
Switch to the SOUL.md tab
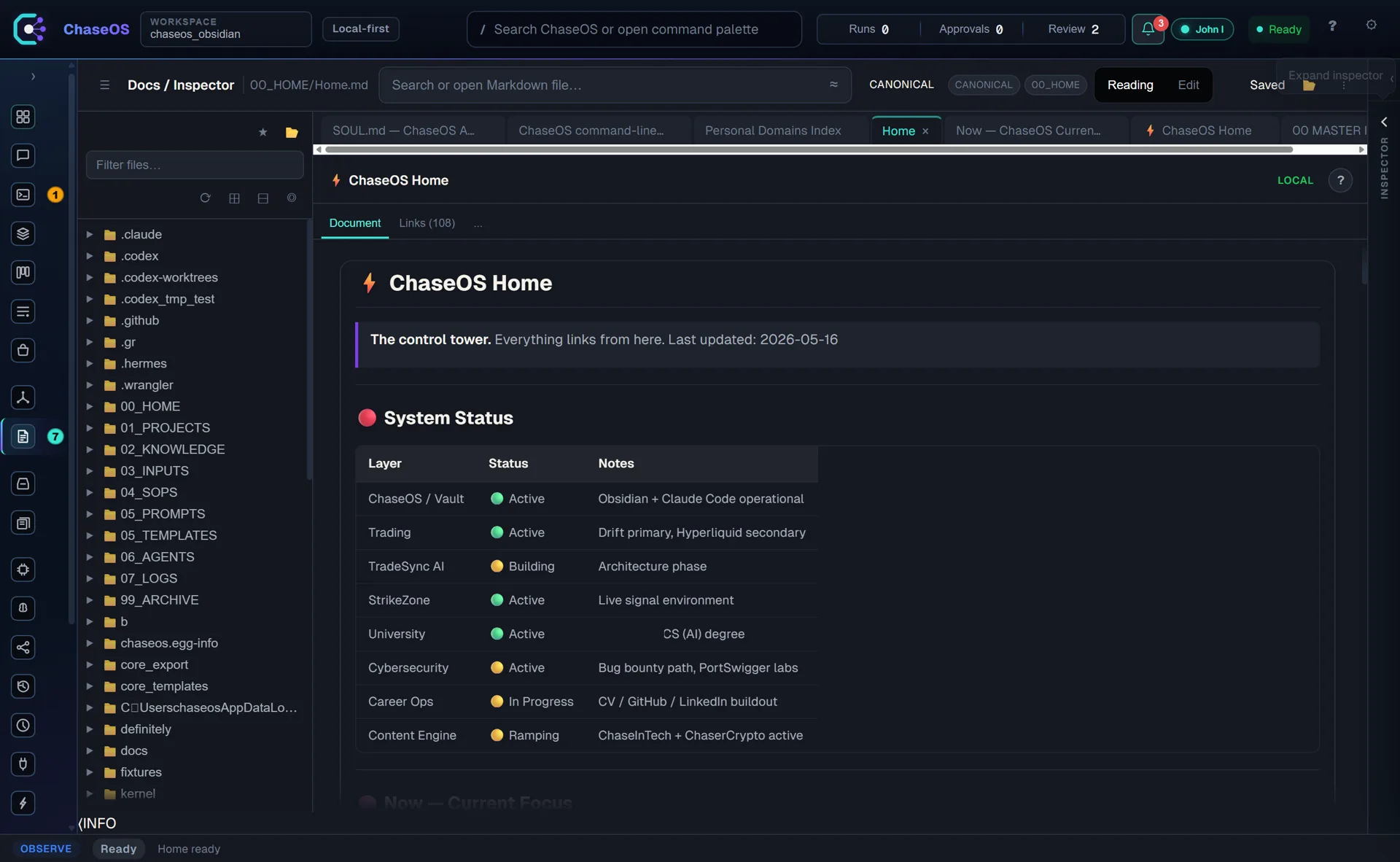pyautogui.click(x=413, y=131)
